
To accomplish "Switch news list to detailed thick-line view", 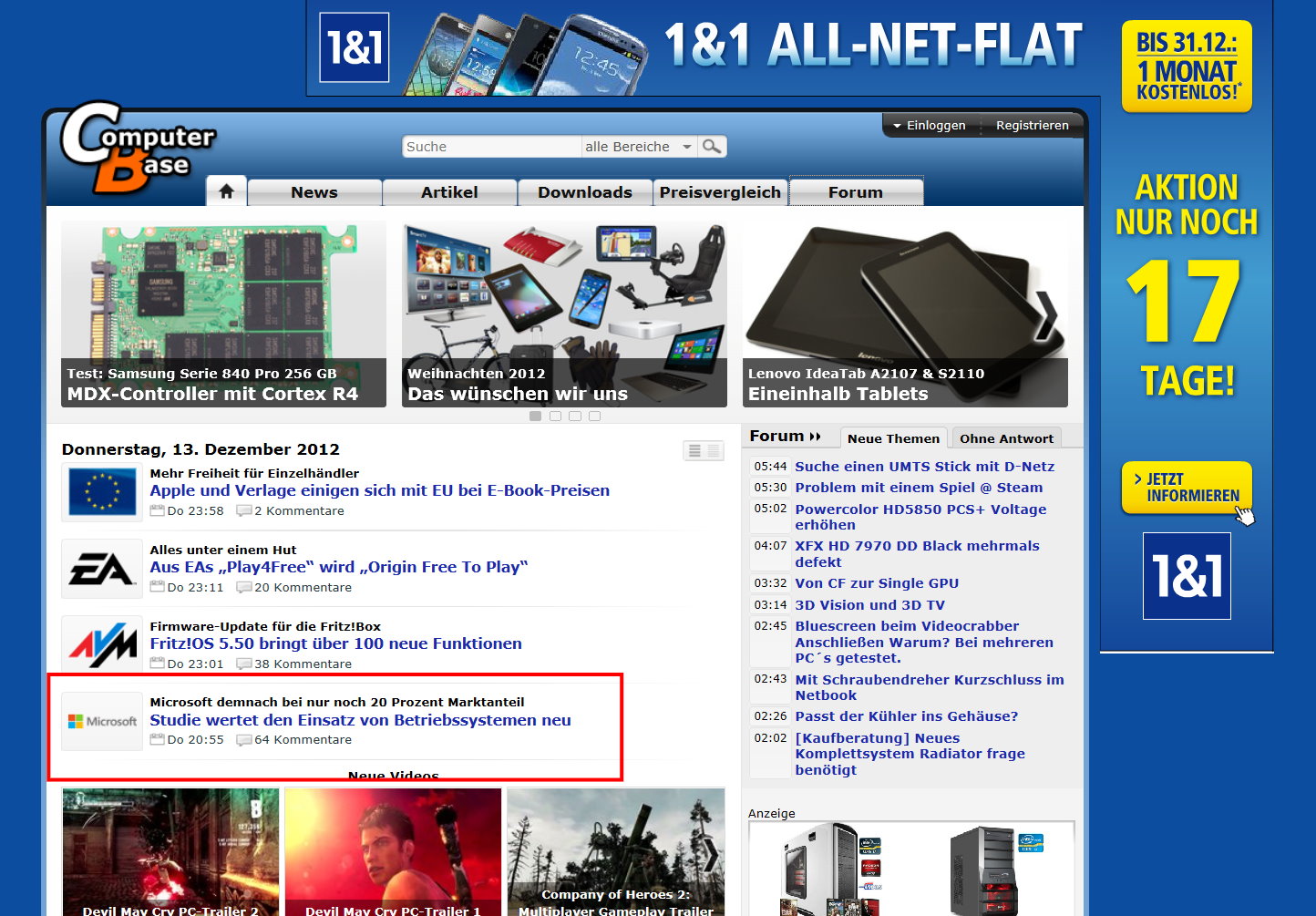I will click(694, 450).
